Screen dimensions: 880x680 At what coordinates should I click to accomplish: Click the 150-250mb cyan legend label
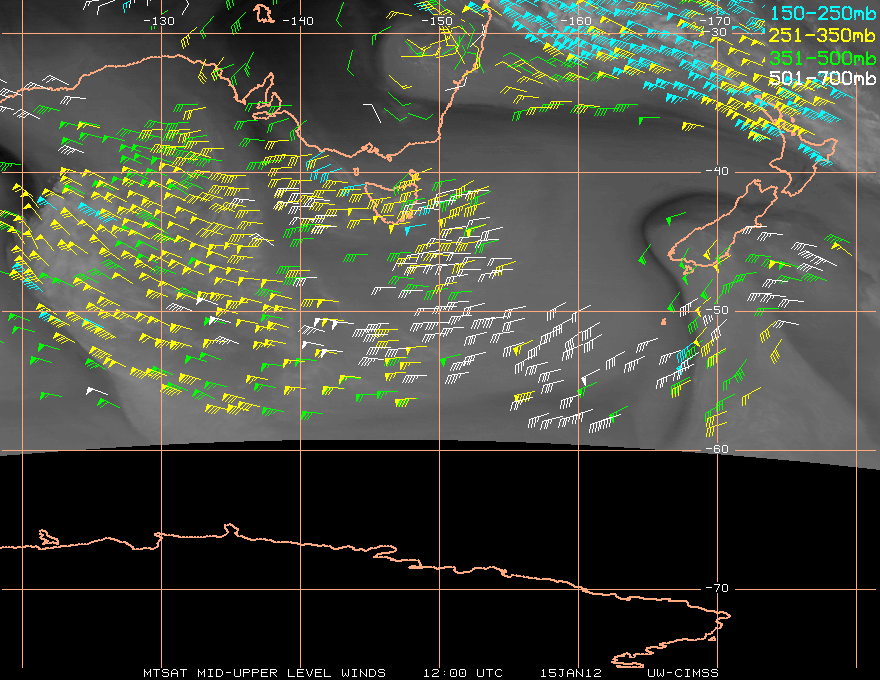tap(822, 13)
